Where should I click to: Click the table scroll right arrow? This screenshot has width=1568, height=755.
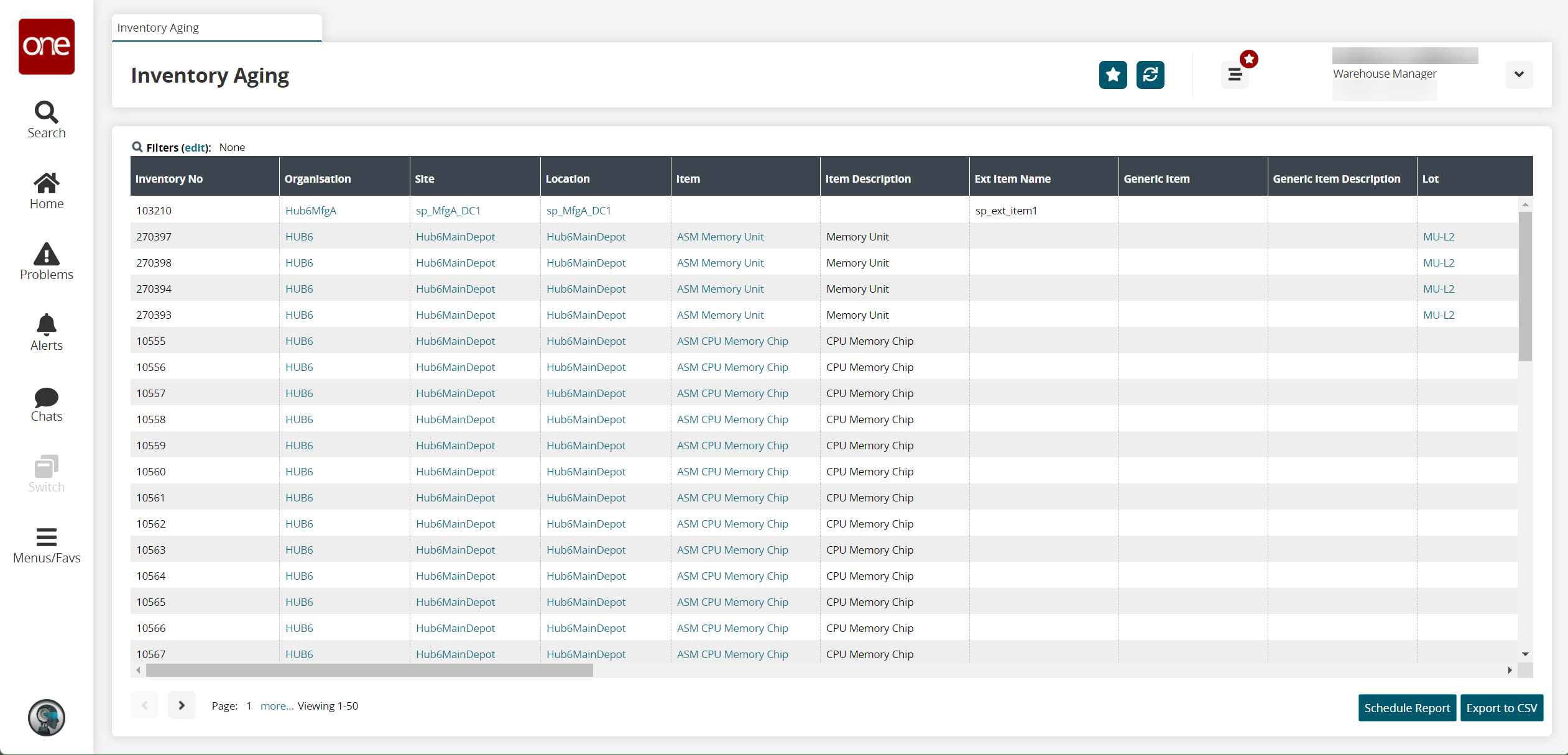tap(1510, 670)
